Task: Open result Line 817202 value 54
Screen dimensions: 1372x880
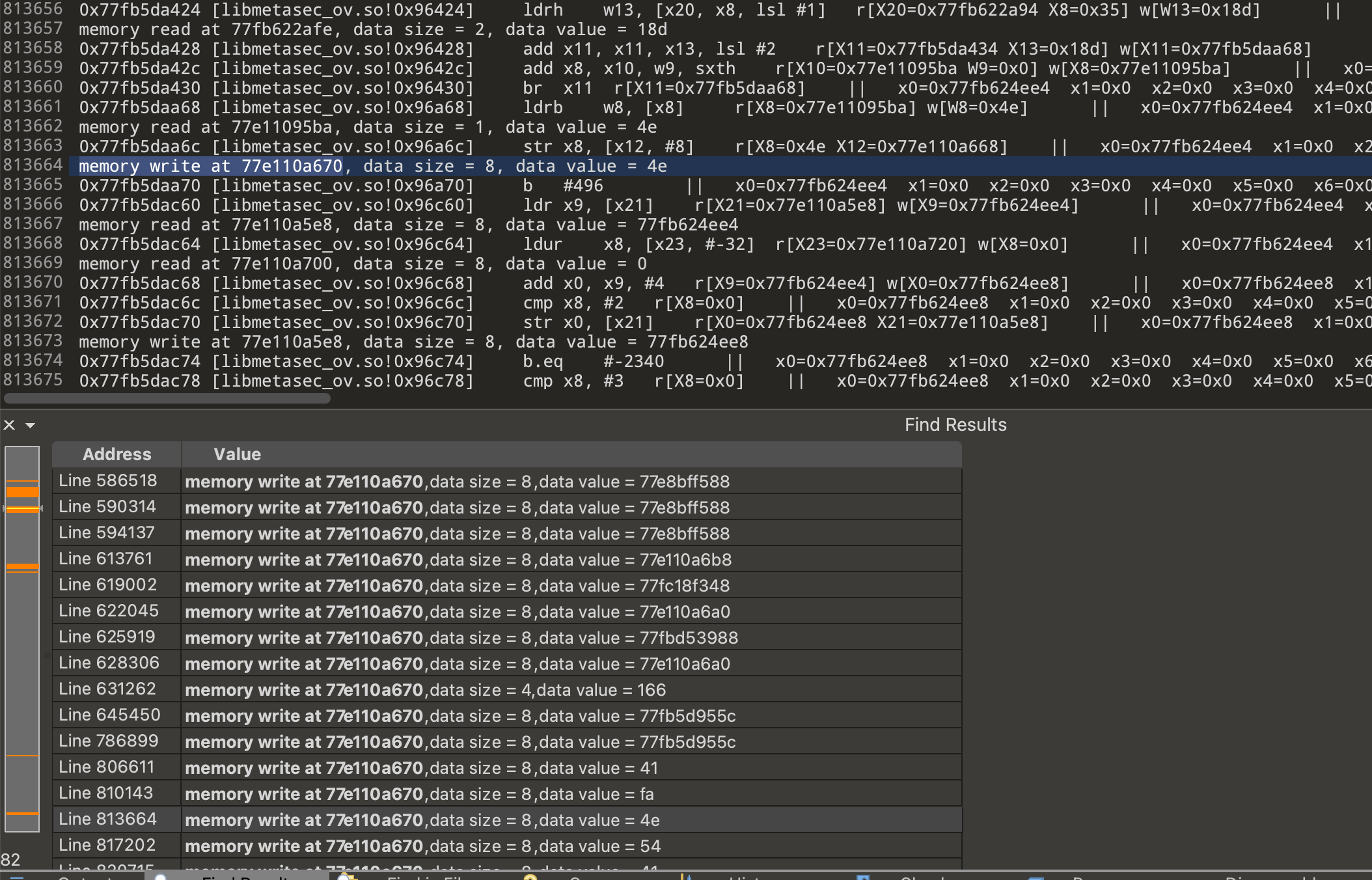Action: [107, 846]
